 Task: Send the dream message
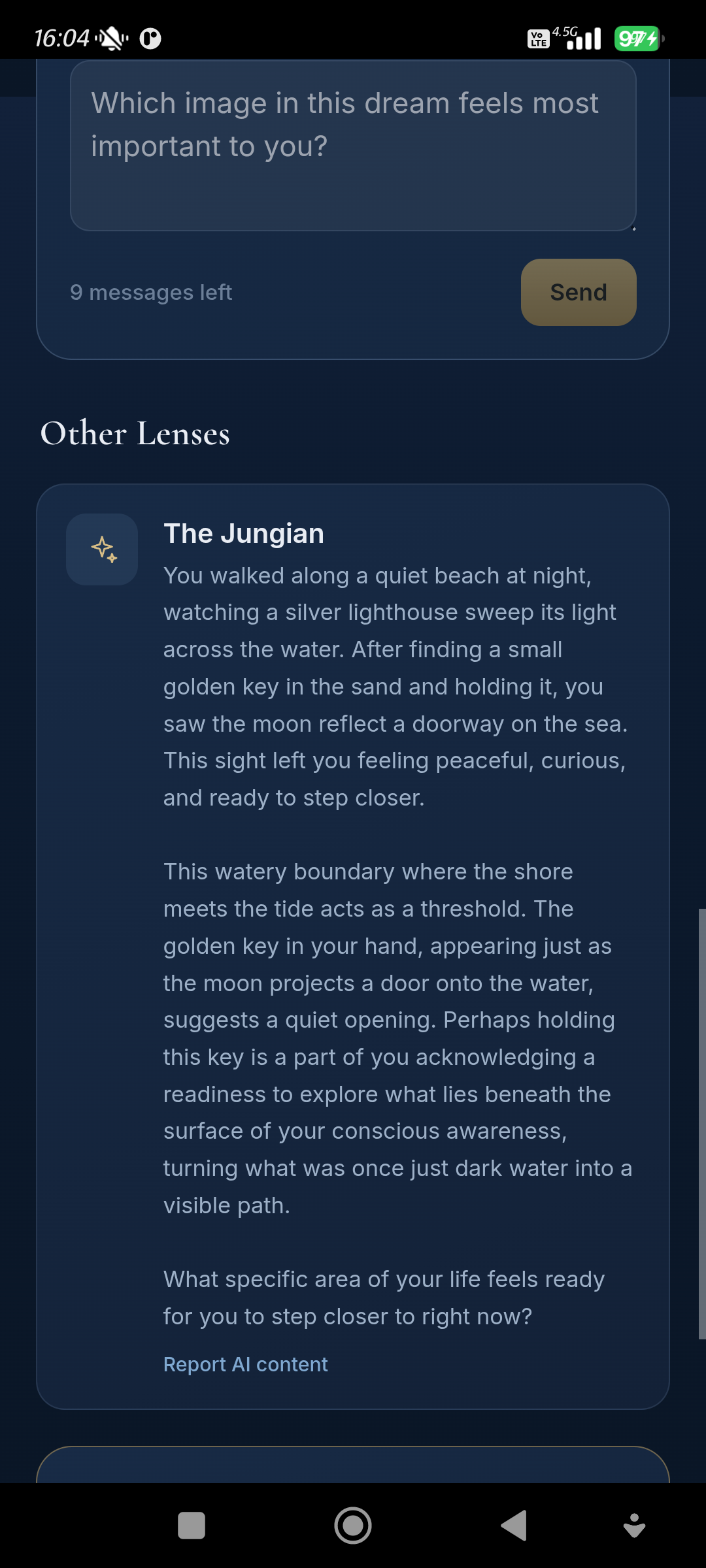579,292
